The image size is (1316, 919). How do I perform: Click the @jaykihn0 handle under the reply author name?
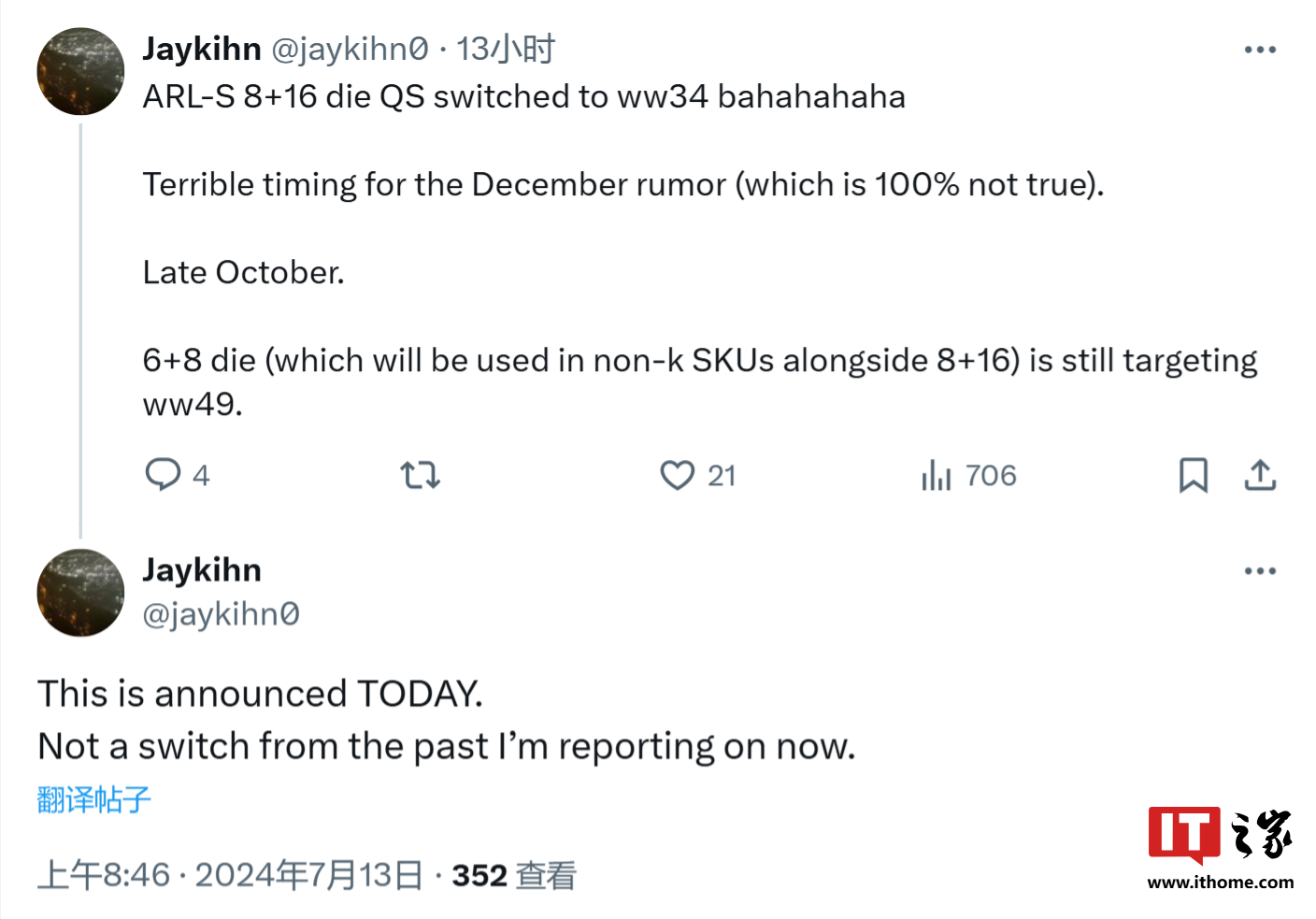pos(221,614)
